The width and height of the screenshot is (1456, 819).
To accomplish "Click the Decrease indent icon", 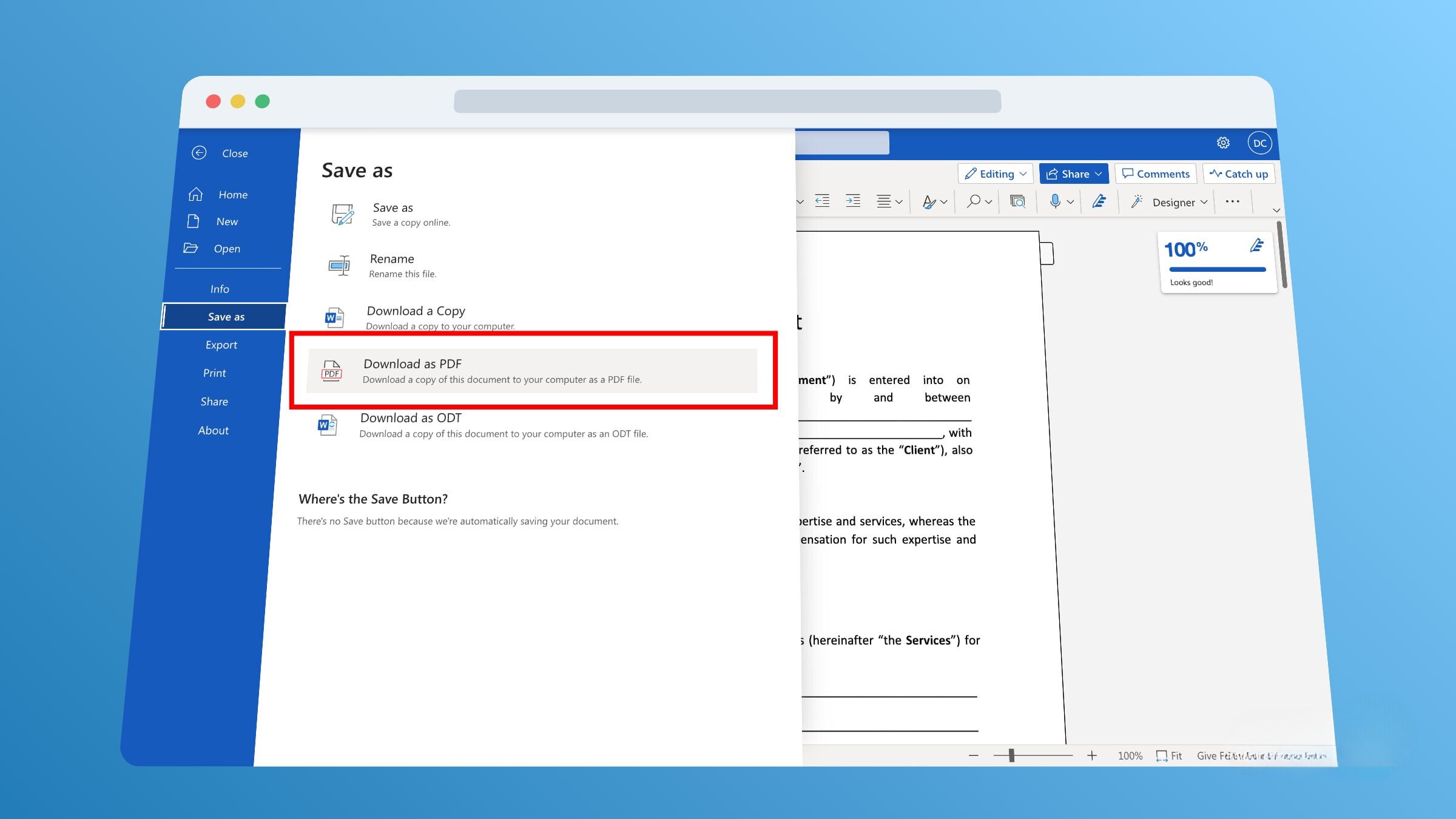I will coord(822,201).
